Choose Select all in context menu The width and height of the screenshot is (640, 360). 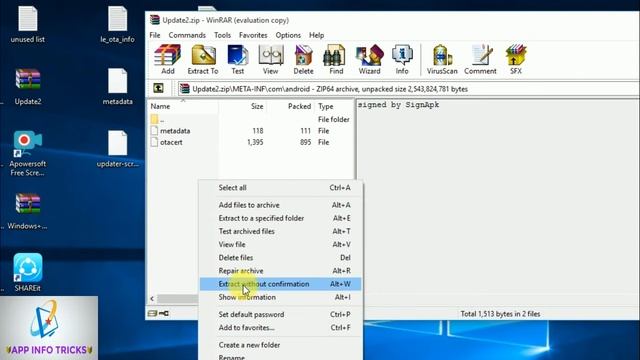pyautogui.click(x=280, y=188)
